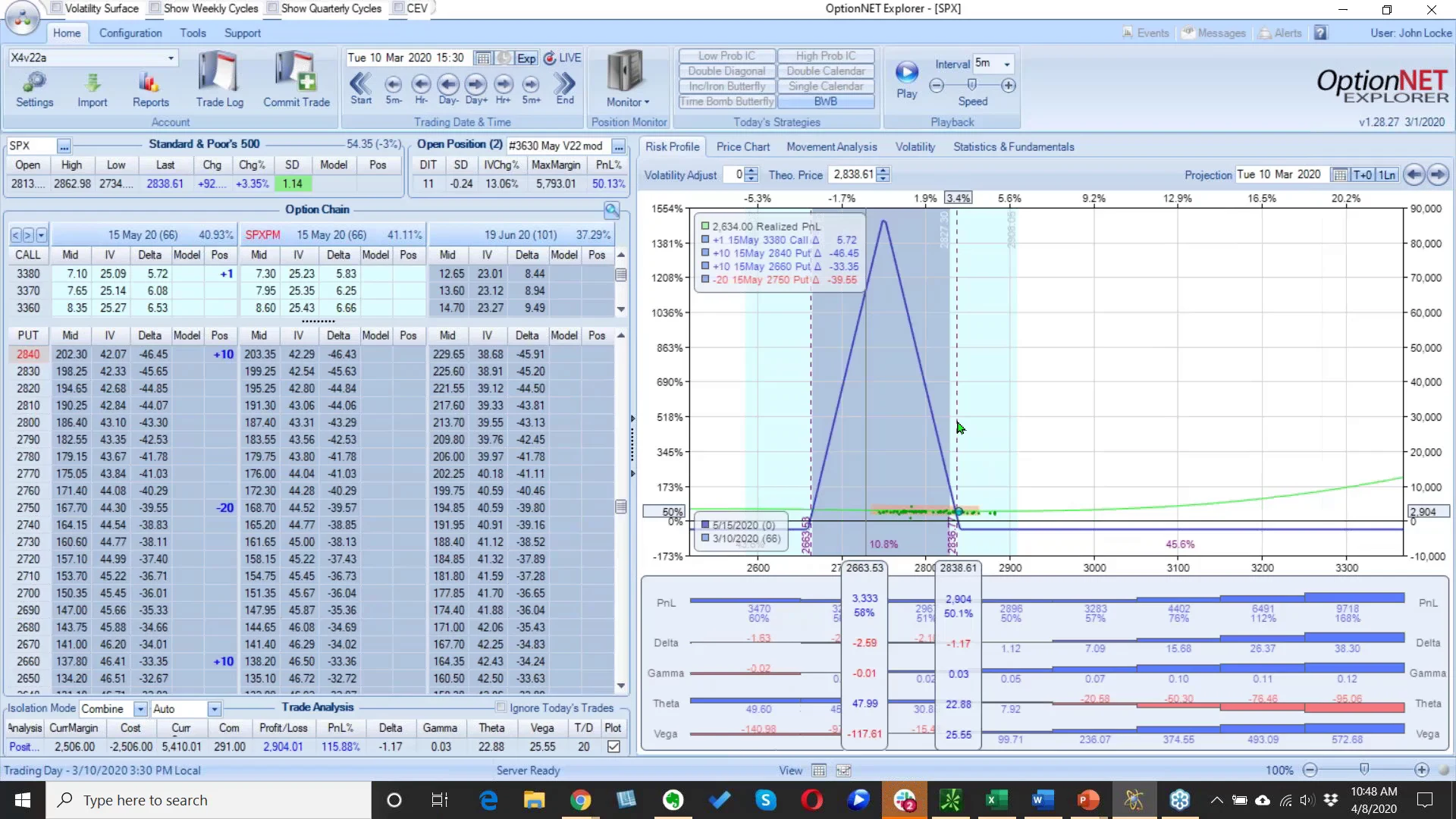
Task: Open Excel from the taskbar
Action: pos(996,800)
